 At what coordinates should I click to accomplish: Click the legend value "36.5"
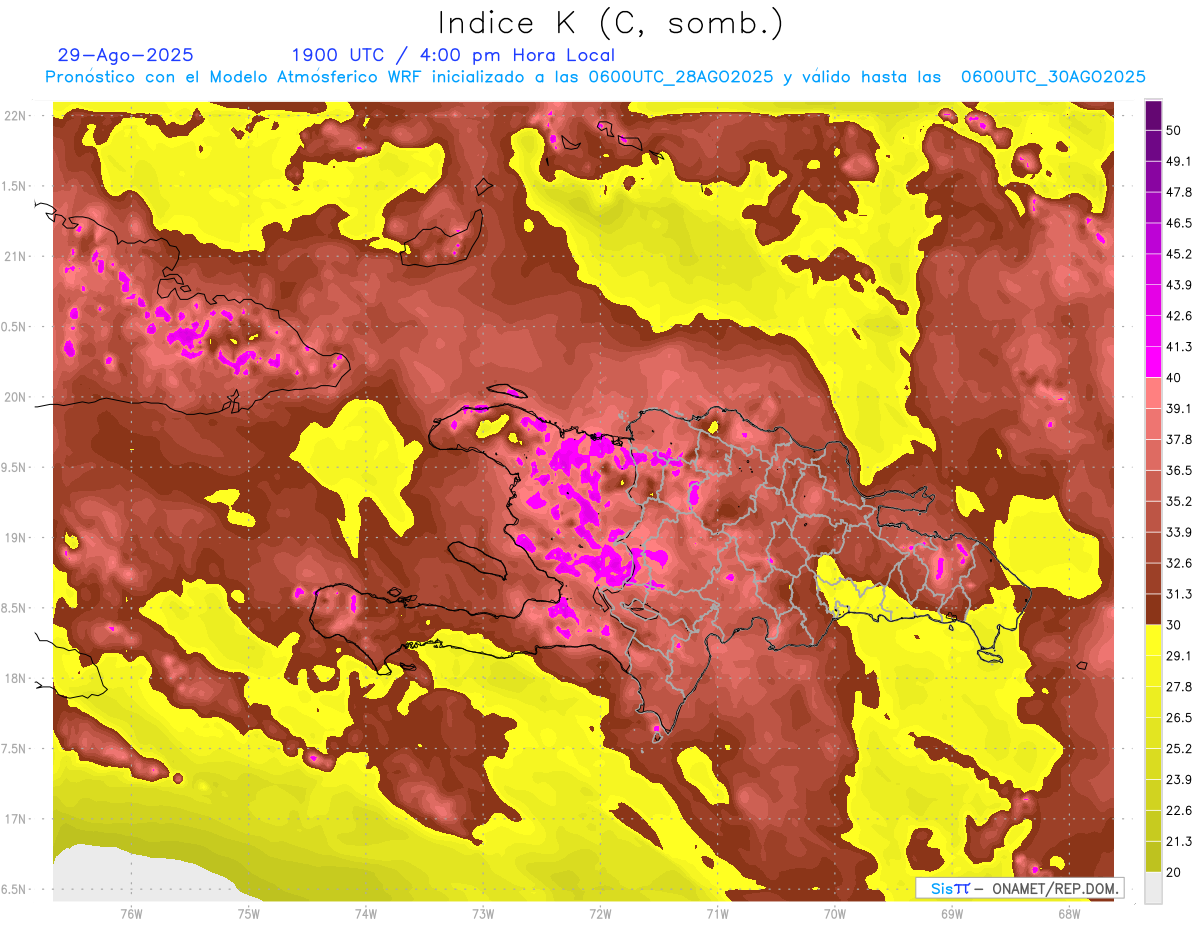(1178, 470)
